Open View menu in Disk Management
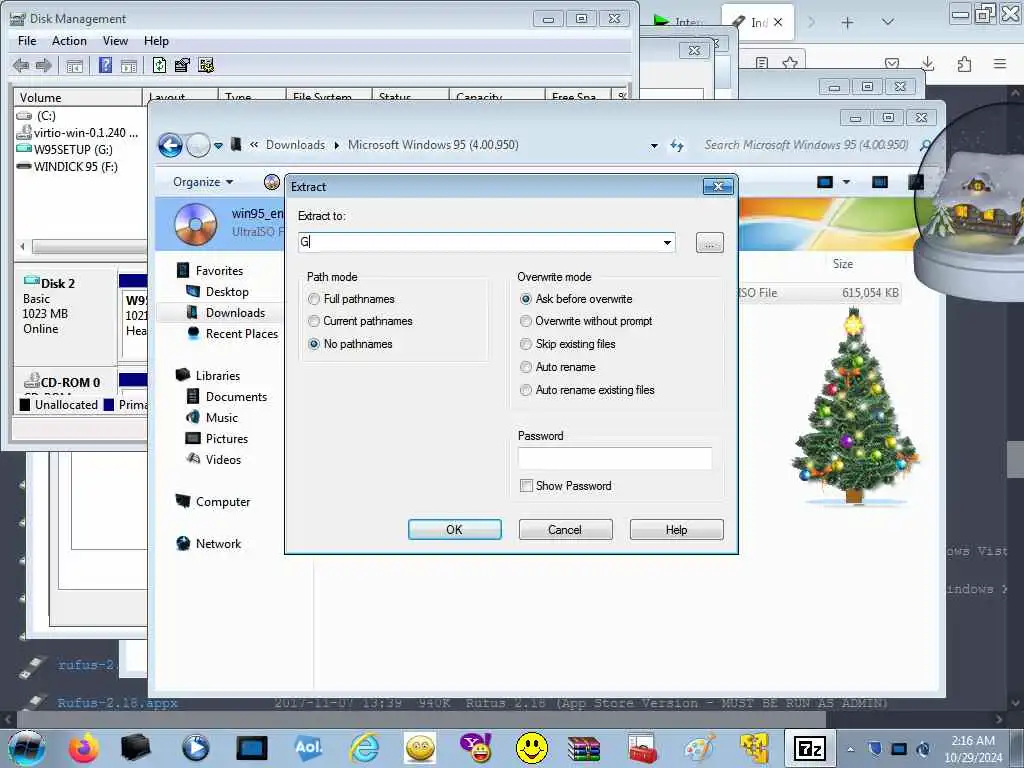 tap(115, 41)
